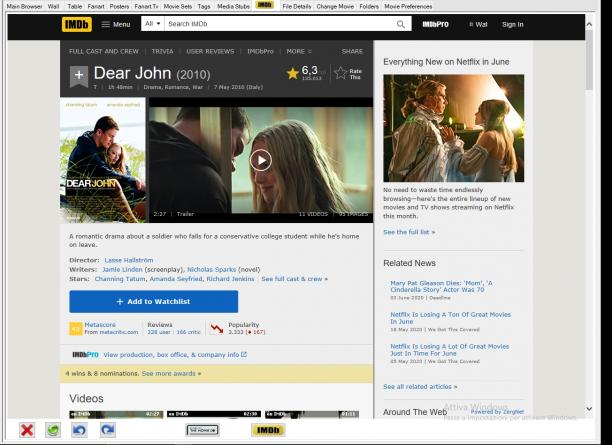612x445 pixels.
Task: Open the 228 user reviews link
Action: tap(159, 332)
